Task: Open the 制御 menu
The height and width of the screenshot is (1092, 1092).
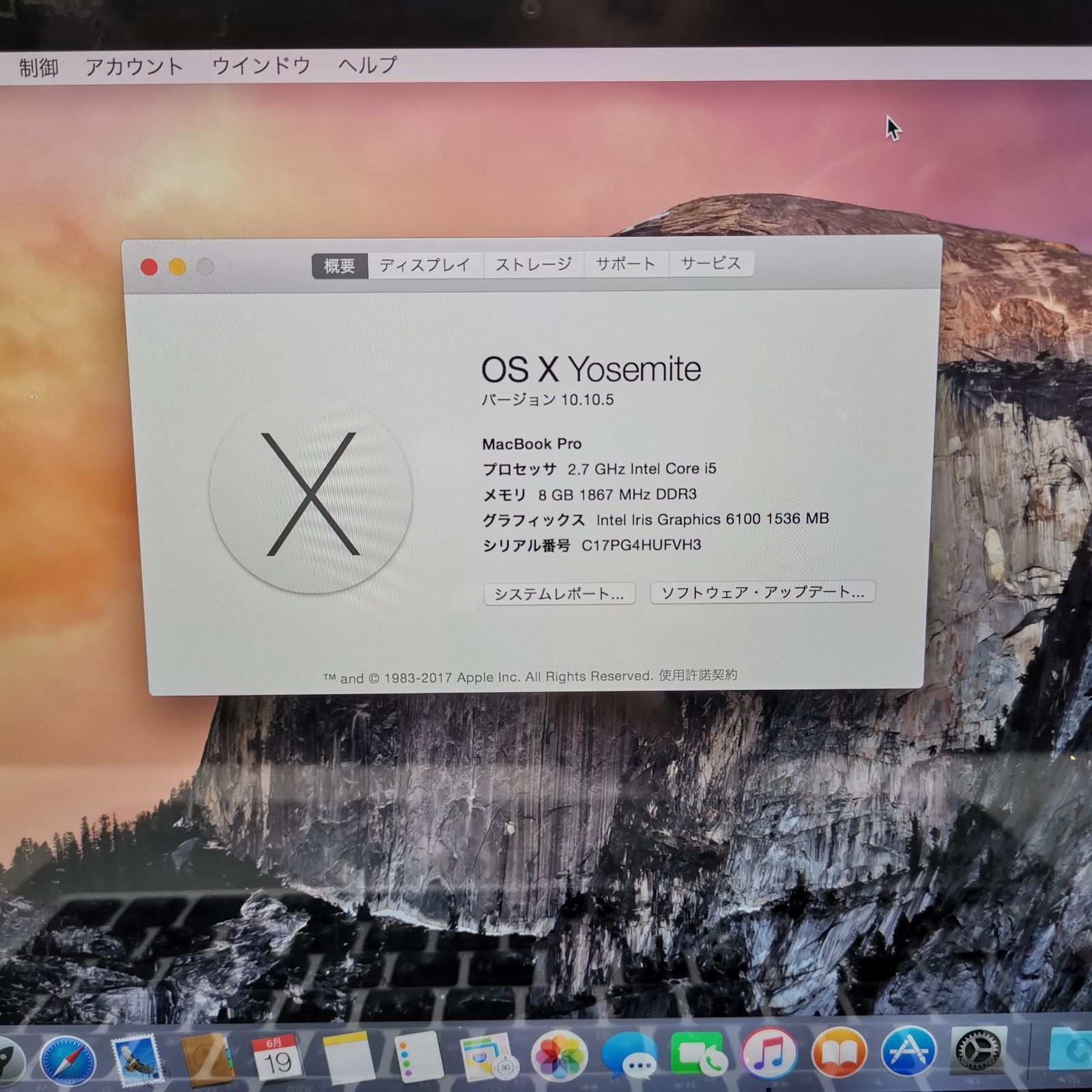Action: coord(38,68)
